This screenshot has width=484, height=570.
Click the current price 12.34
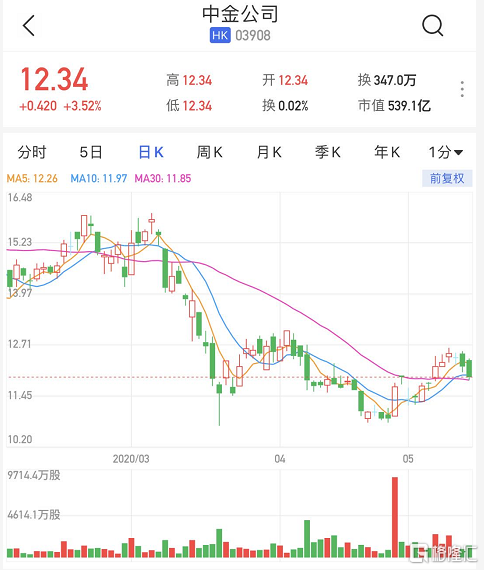click(54, 79)
